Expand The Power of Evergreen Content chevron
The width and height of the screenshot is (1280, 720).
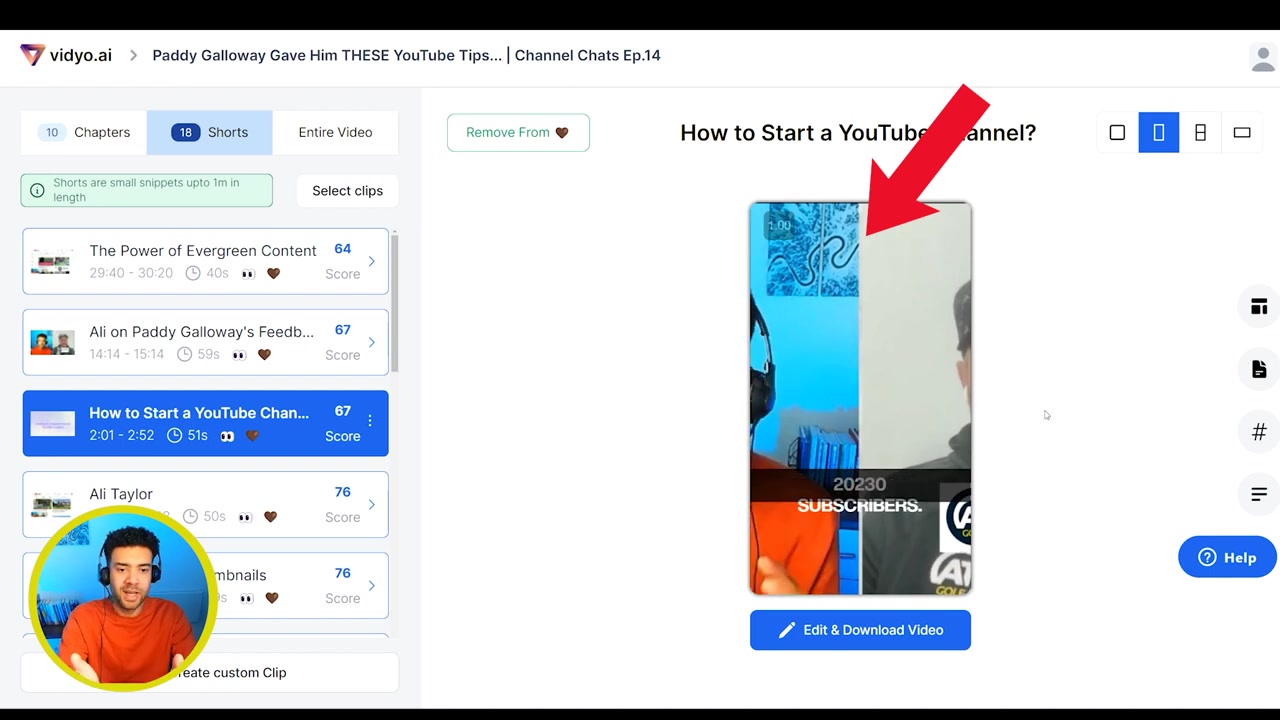click(371, 261)
